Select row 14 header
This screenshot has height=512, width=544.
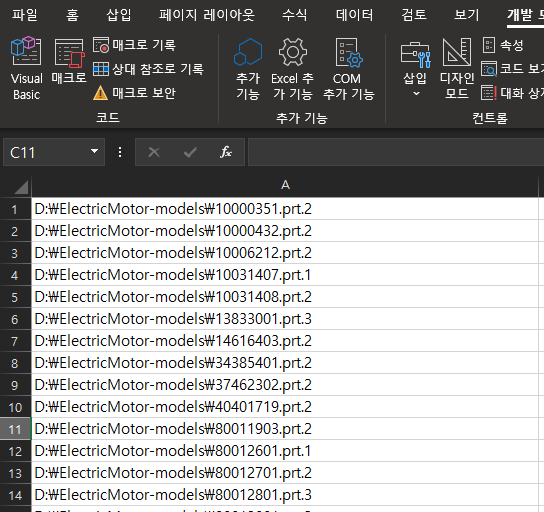pyautogui.click(x=15, y=495)
